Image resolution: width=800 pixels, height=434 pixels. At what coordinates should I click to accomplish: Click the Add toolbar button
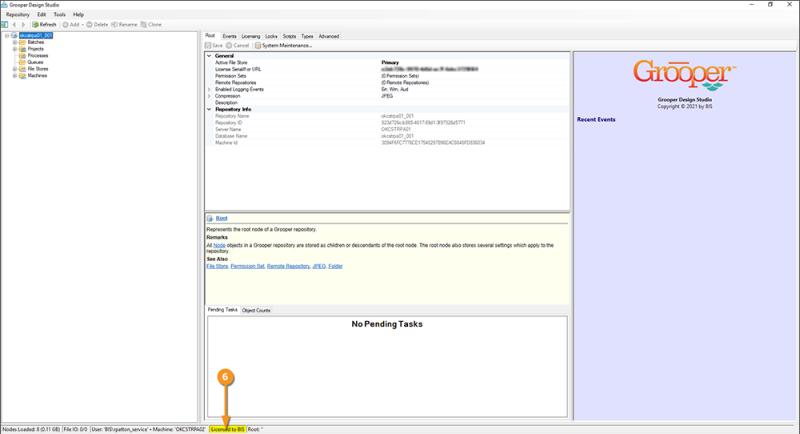[71, 24]
